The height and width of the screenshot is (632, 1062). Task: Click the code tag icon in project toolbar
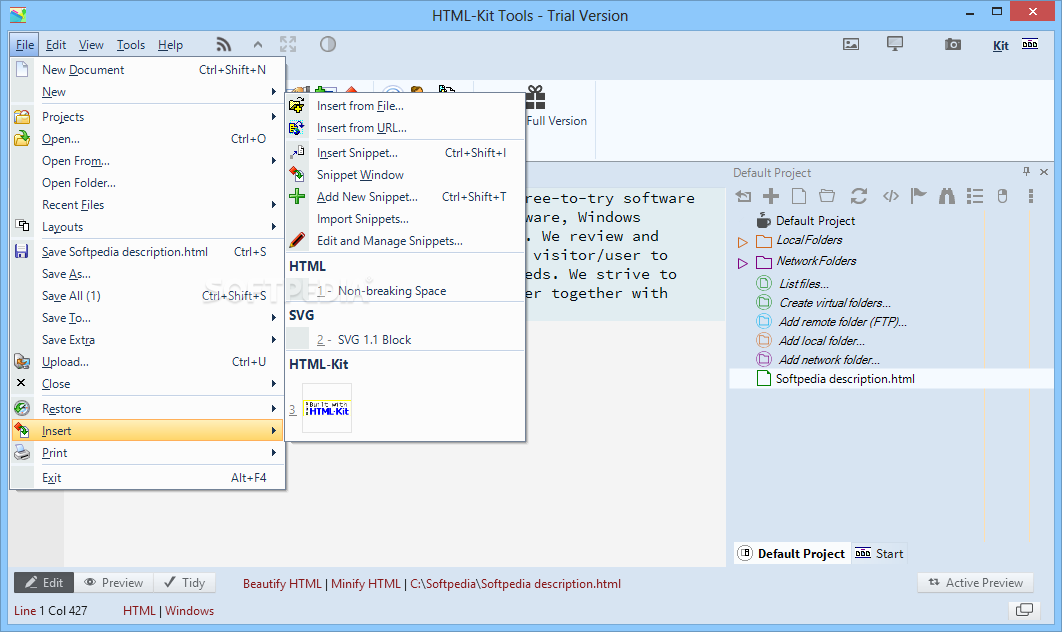pyautogui.click(x=891, y=196)
